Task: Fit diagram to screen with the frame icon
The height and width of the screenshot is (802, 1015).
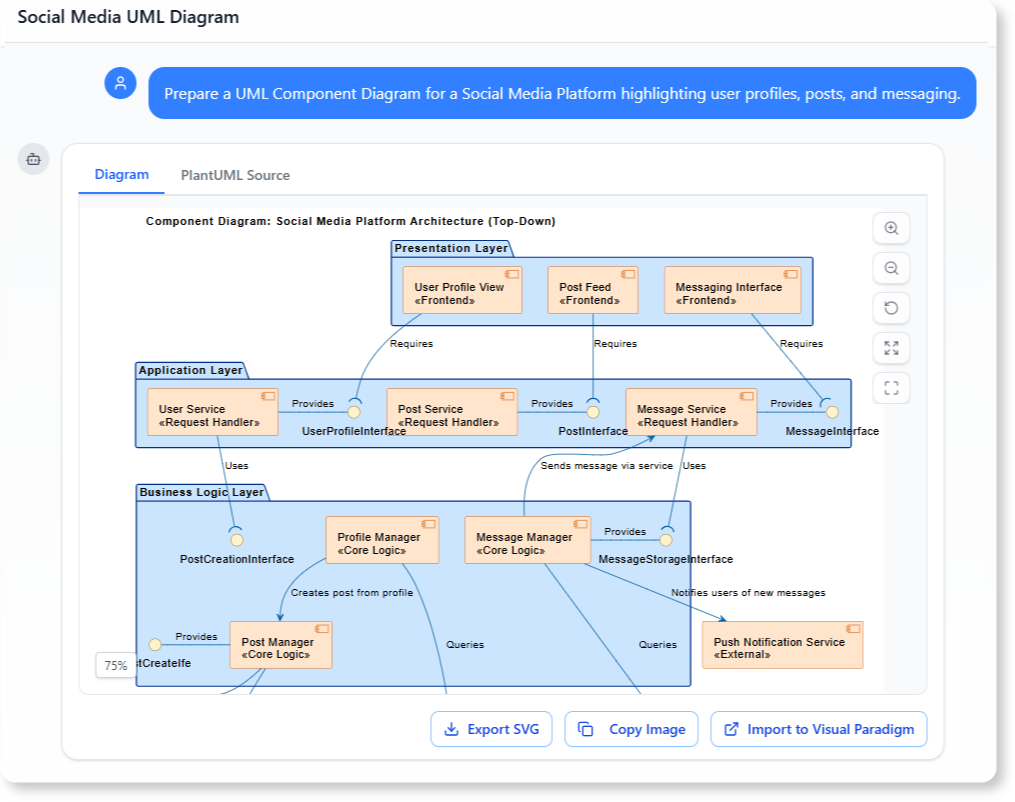Action: (x=890, y=388)
